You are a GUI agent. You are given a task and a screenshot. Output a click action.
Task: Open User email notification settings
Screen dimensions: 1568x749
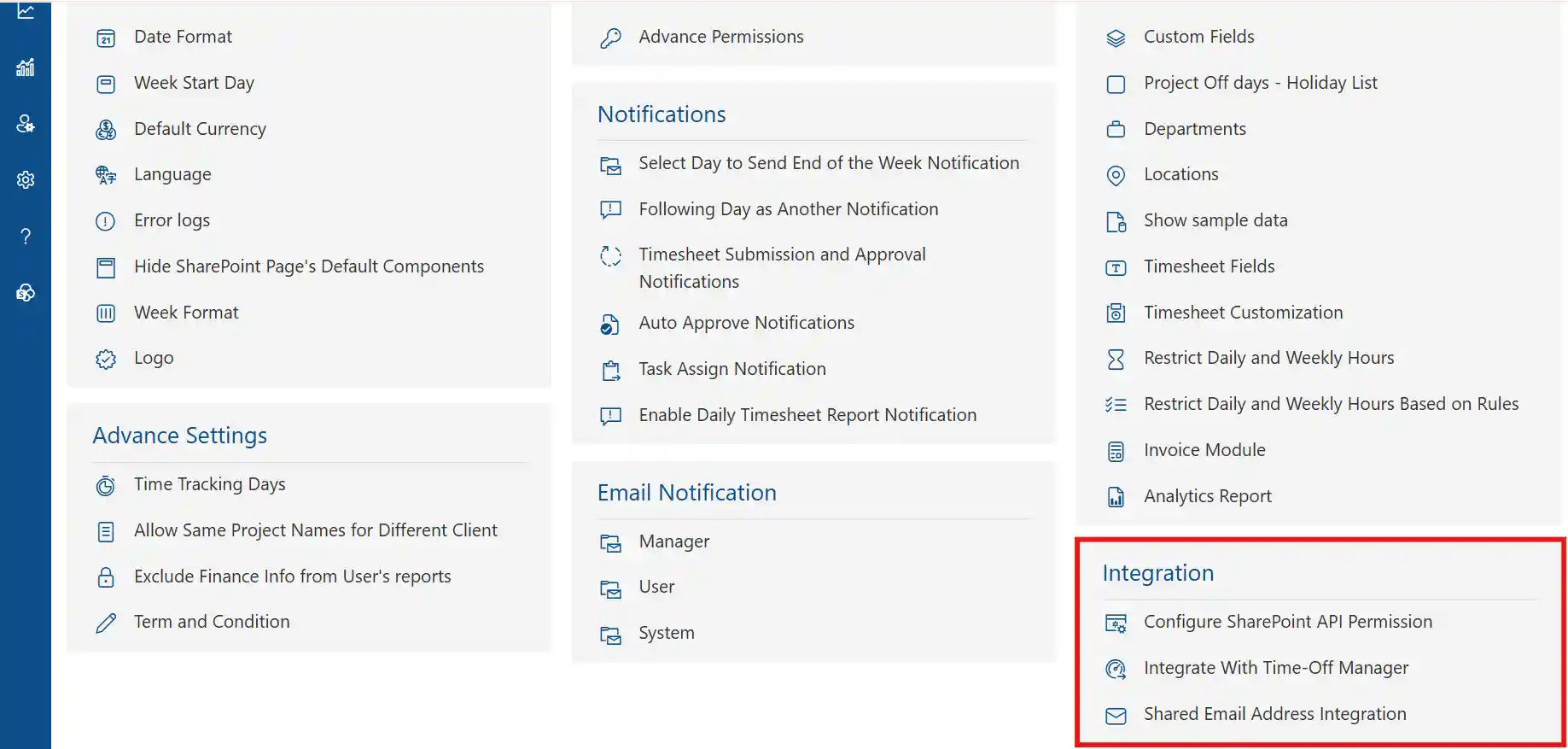(656, 587)
